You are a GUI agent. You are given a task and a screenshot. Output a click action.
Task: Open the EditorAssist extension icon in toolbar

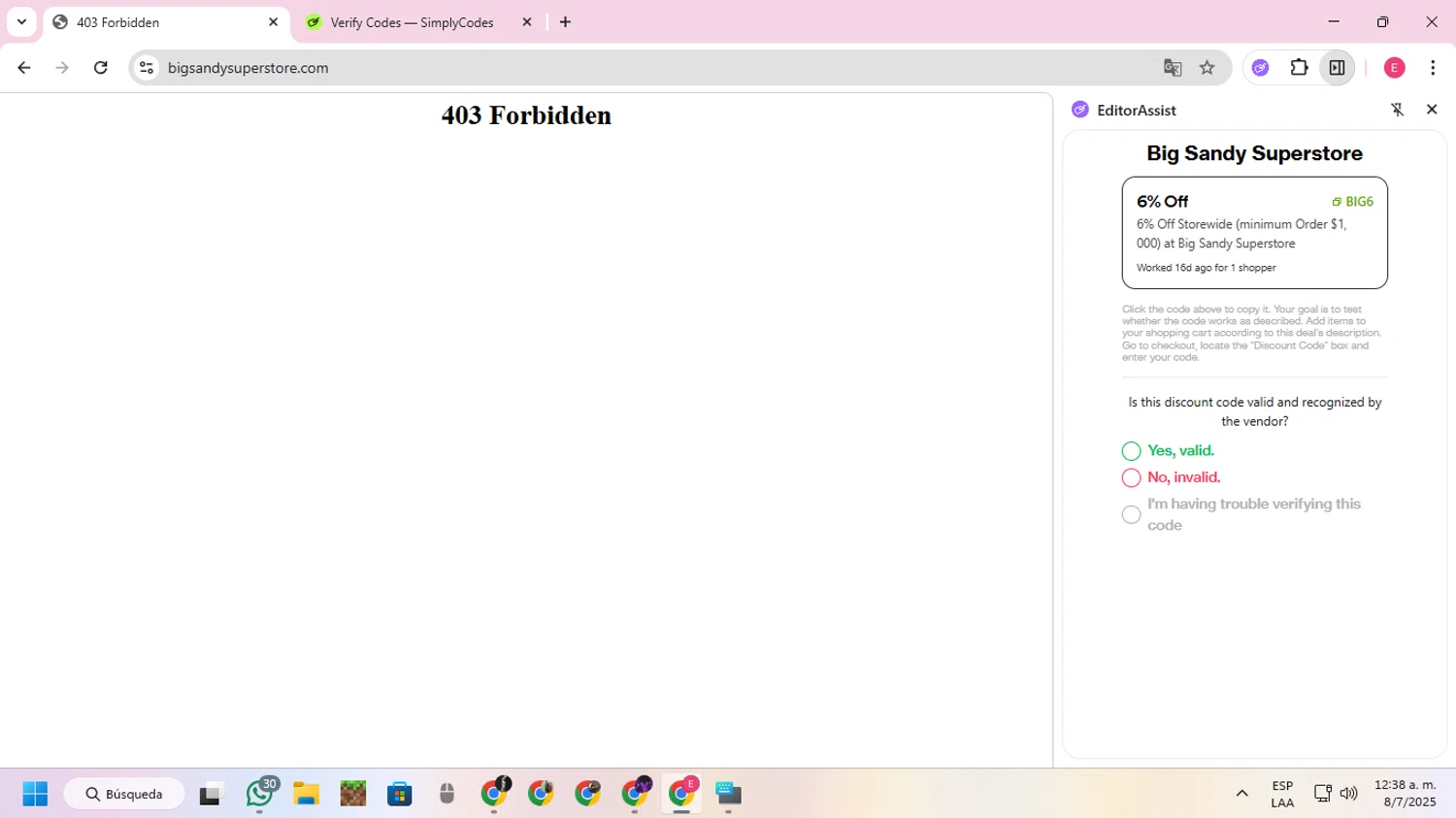point(1261,68)
